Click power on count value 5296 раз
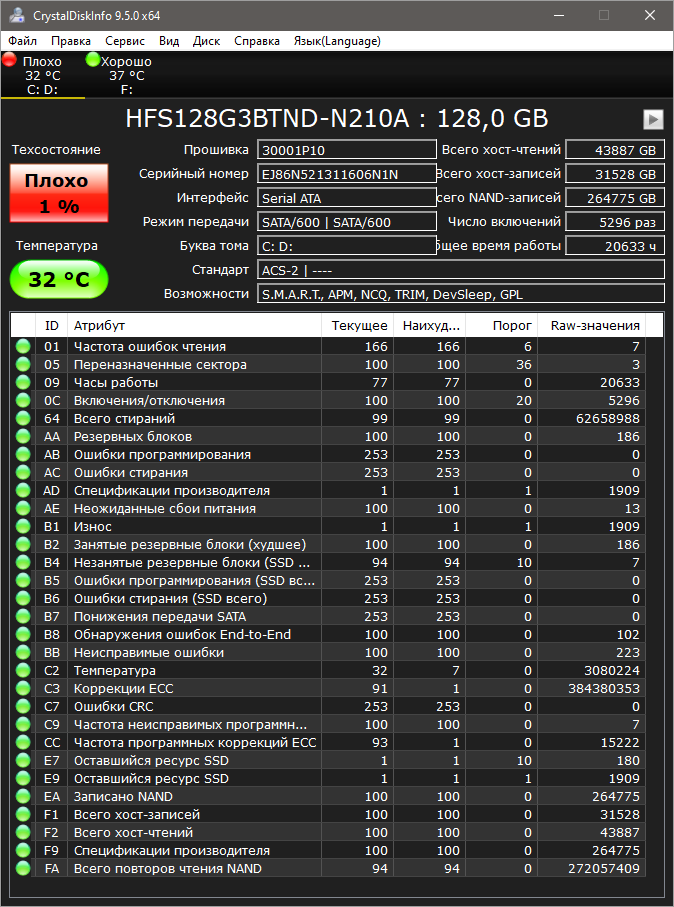The image size is (674, 907). pyautogui.click(x=615, y=222)
